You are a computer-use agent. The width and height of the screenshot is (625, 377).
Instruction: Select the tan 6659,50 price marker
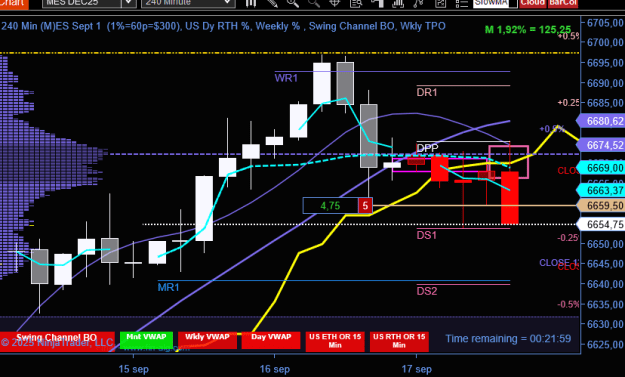point(602,206)
